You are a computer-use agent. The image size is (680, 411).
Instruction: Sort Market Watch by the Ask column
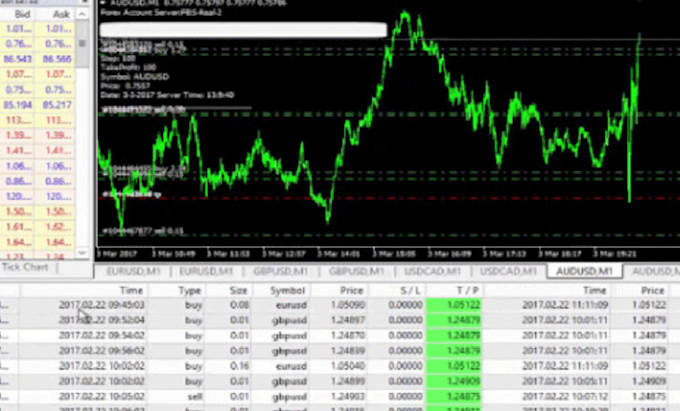(61, 14)
